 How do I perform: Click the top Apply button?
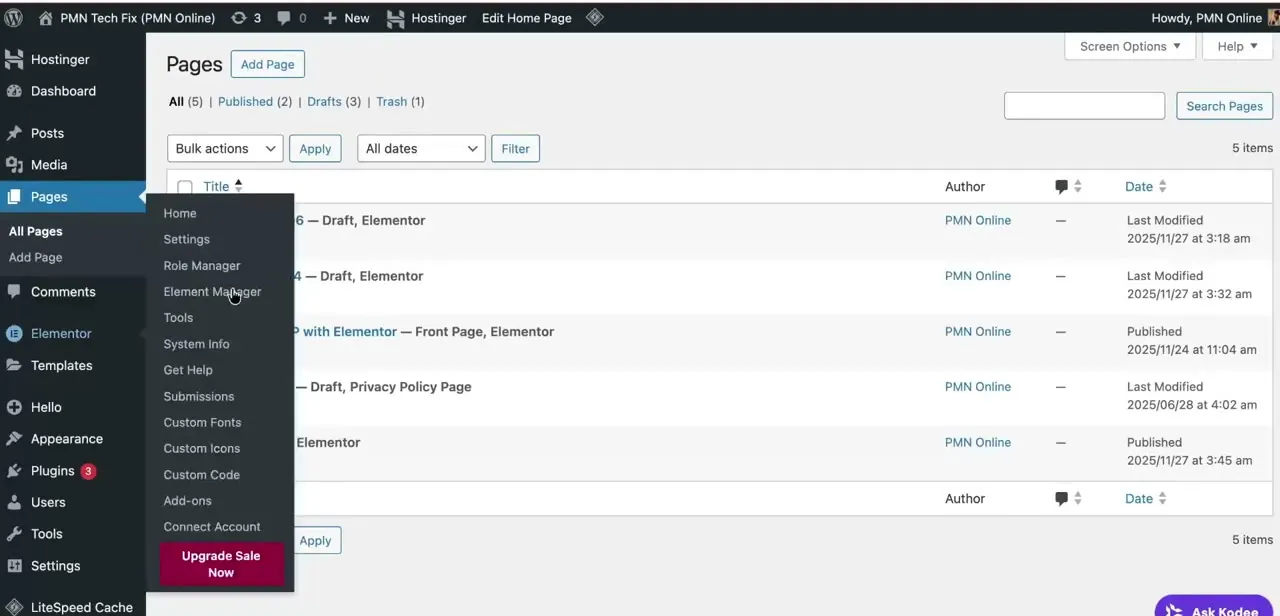click(x=315, y=149)
